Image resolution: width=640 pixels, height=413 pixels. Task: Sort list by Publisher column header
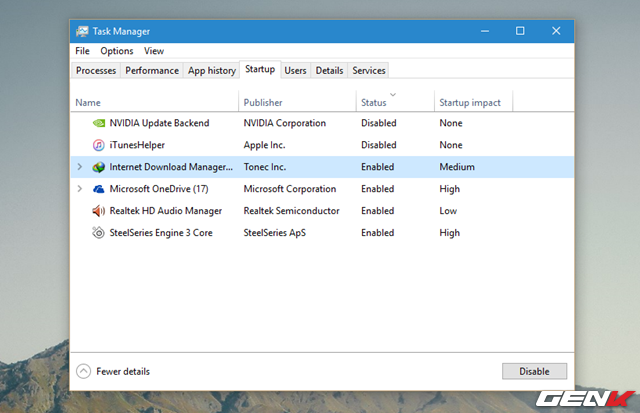(x=263, y=102)
